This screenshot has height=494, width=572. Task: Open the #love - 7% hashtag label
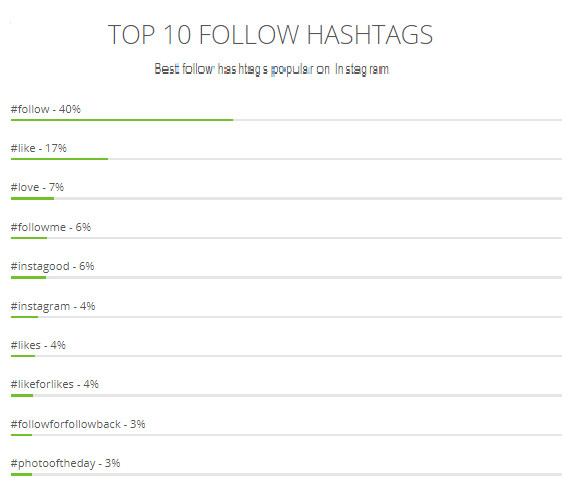(37, 187)
